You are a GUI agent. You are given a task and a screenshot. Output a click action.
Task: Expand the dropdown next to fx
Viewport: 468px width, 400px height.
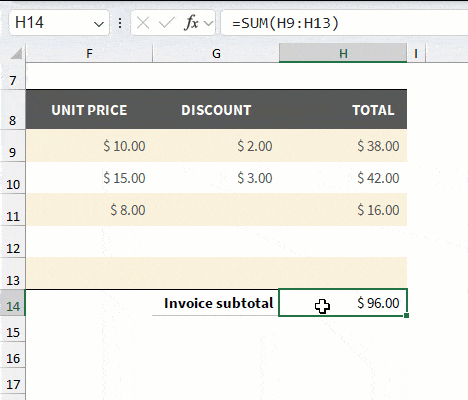click(209, 23)
